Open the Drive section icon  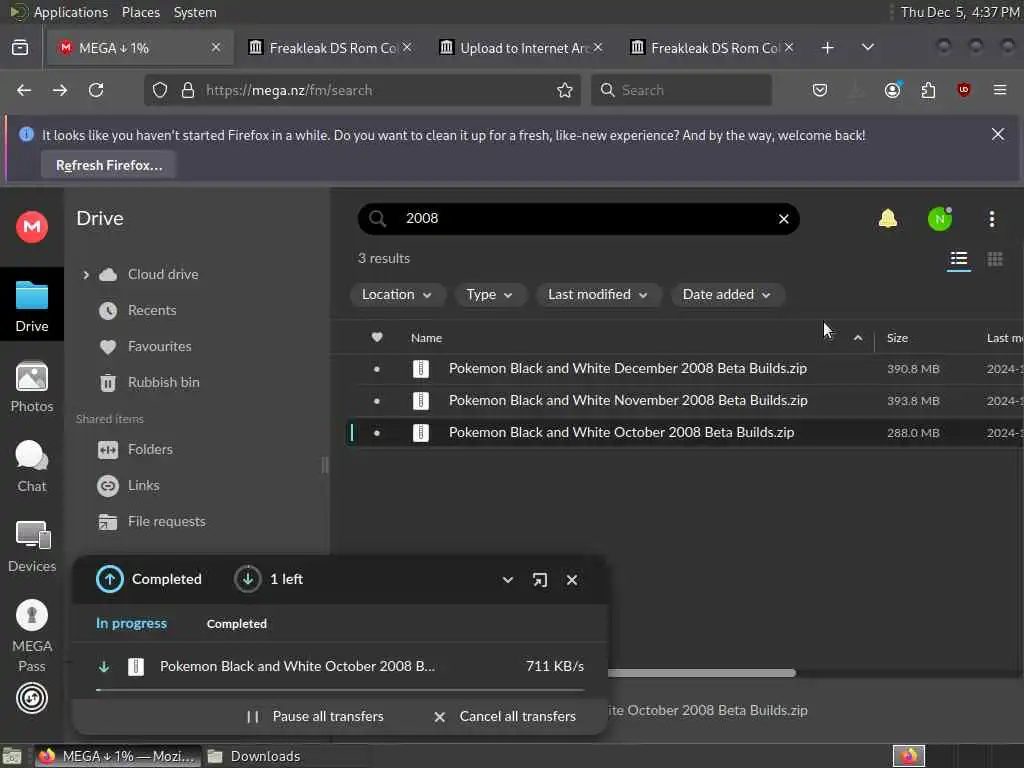click(x=31, y=306)
